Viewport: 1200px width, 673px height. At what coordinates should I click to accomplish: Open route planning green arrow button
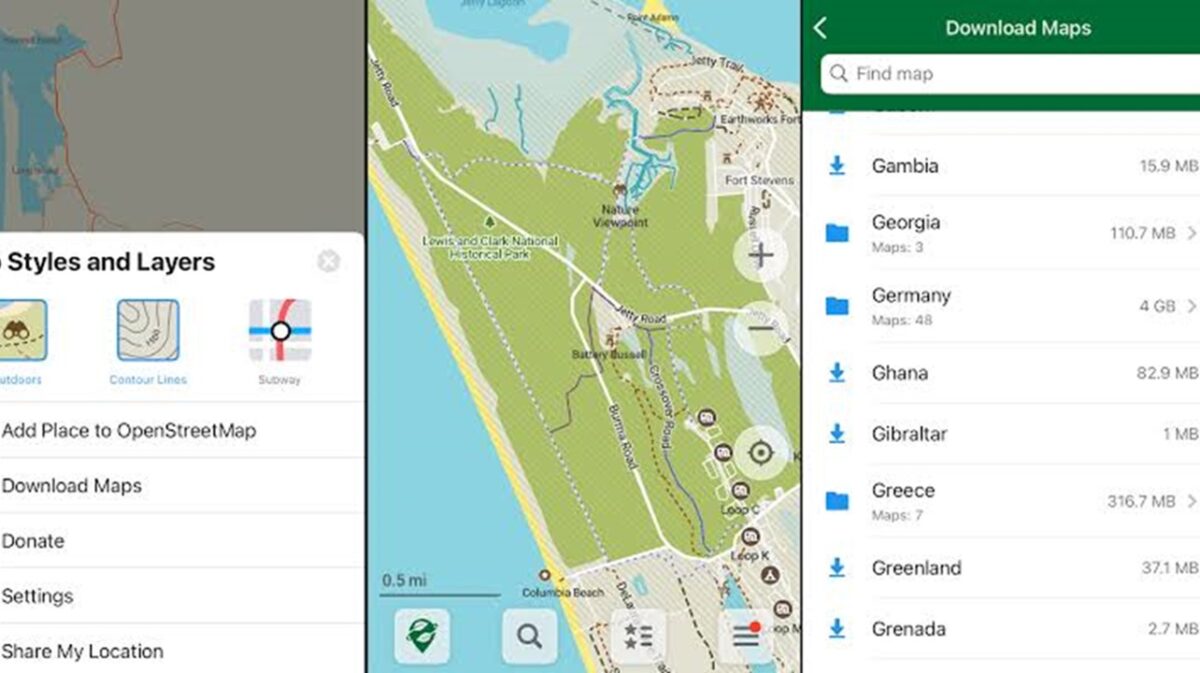pos(422,636)
